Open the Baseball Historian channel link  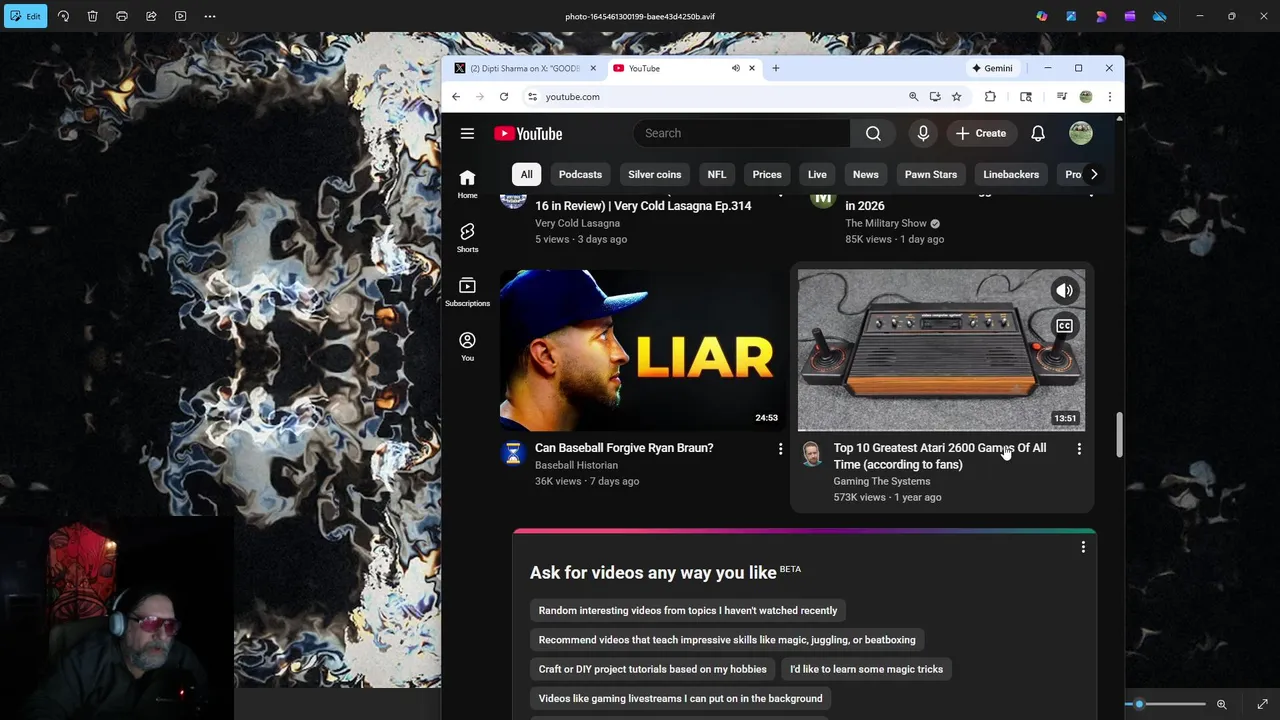(576, 465)
